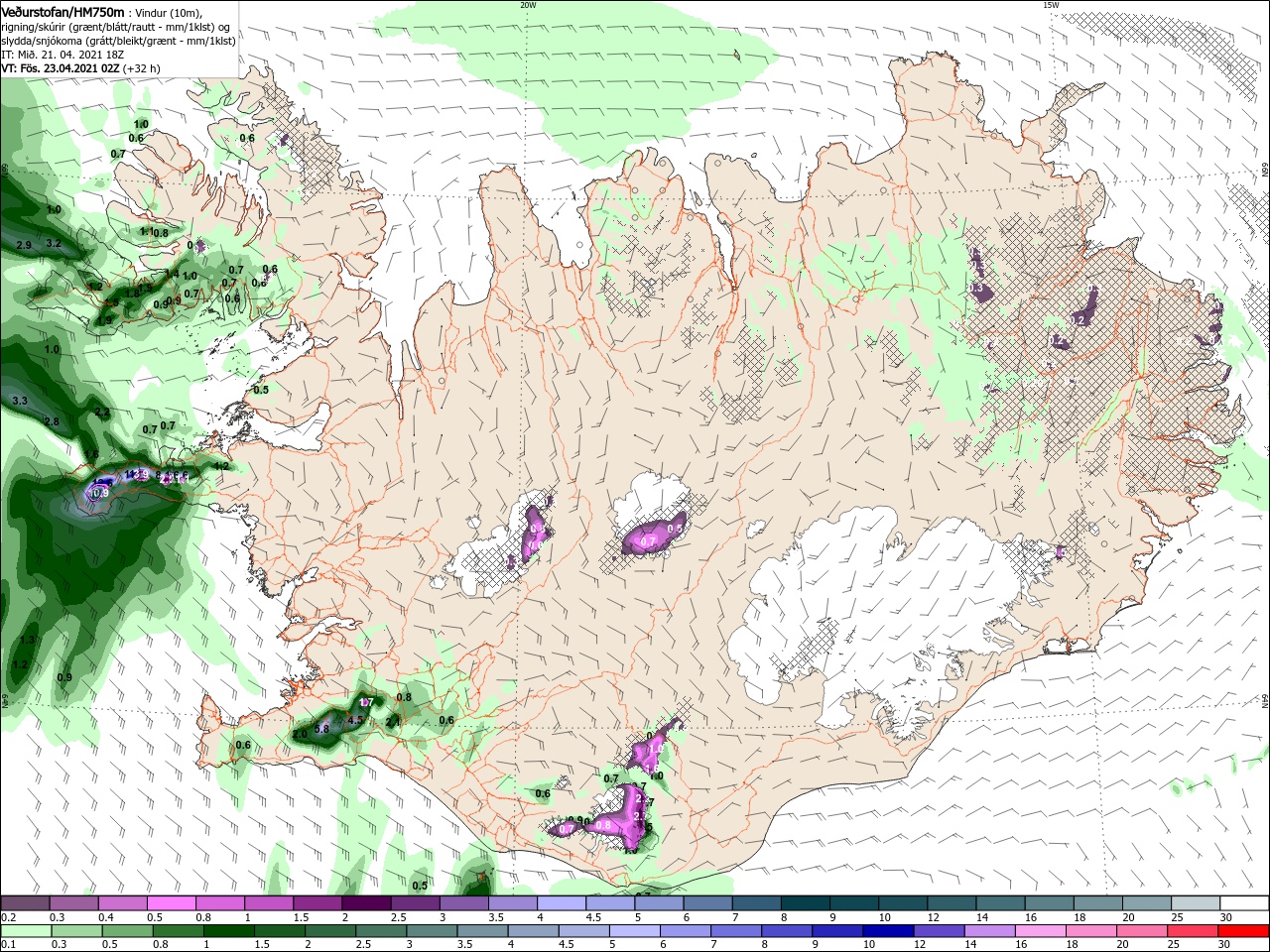Pick the pale grey snow swatch from 25 to 30

tap(1197, 903)
